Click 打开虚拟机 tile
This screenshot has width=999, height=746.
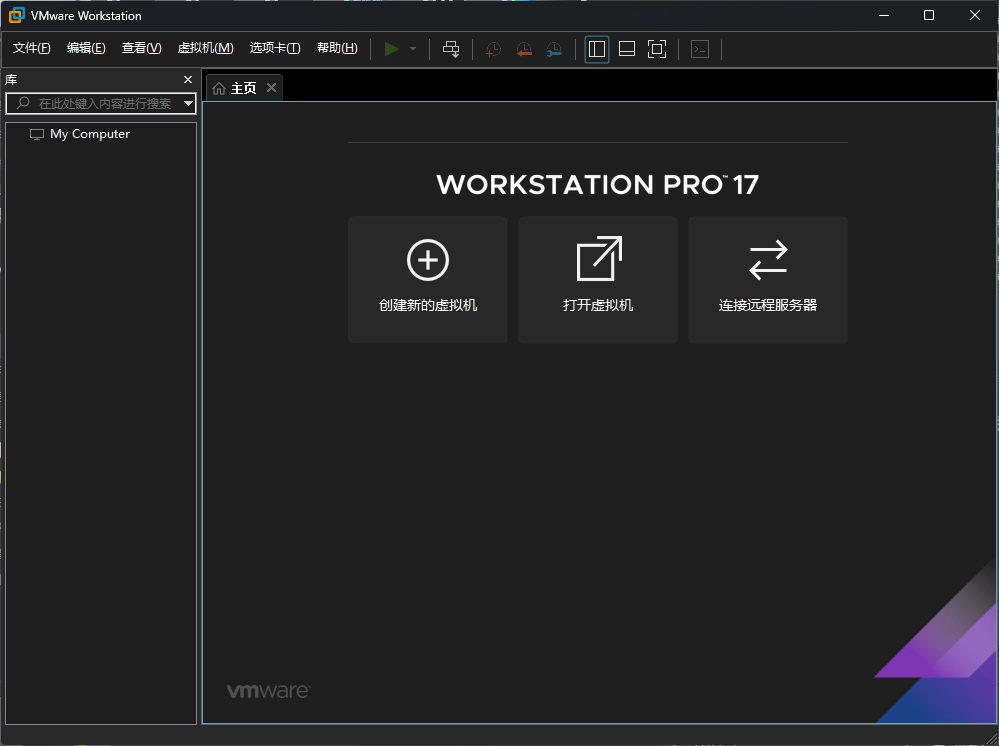(x=598, y=280)
